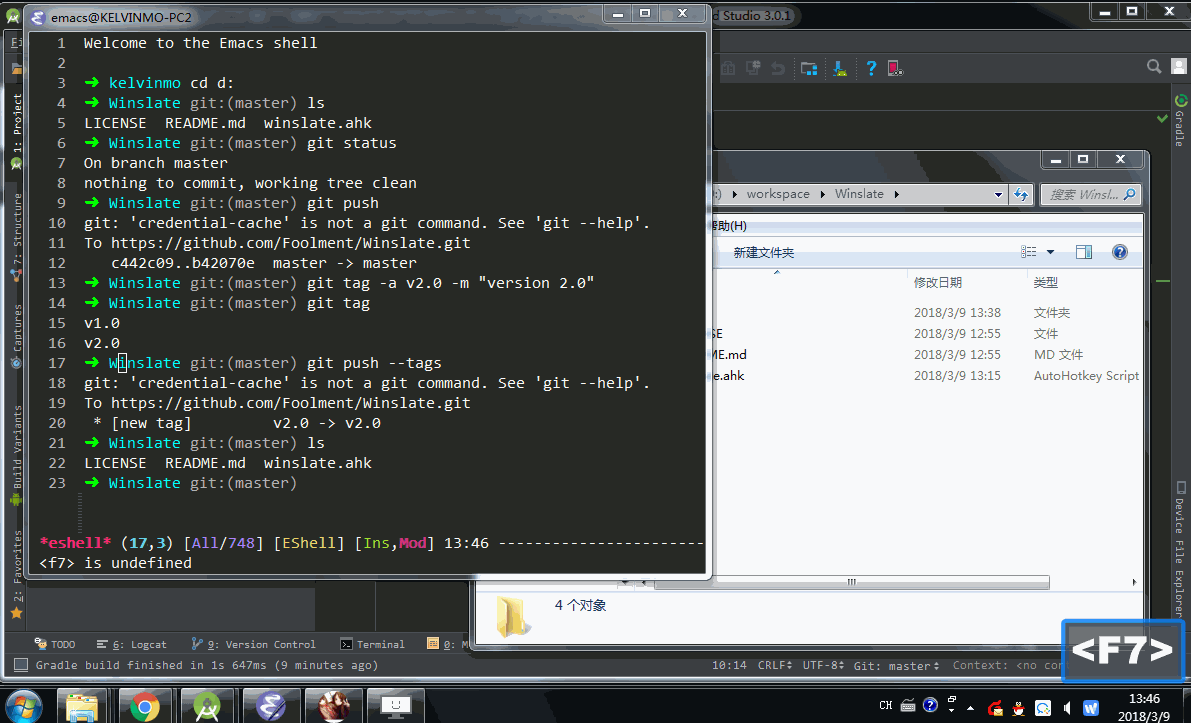
Task: Open the Terminal tool window
Action: point(372,644)
